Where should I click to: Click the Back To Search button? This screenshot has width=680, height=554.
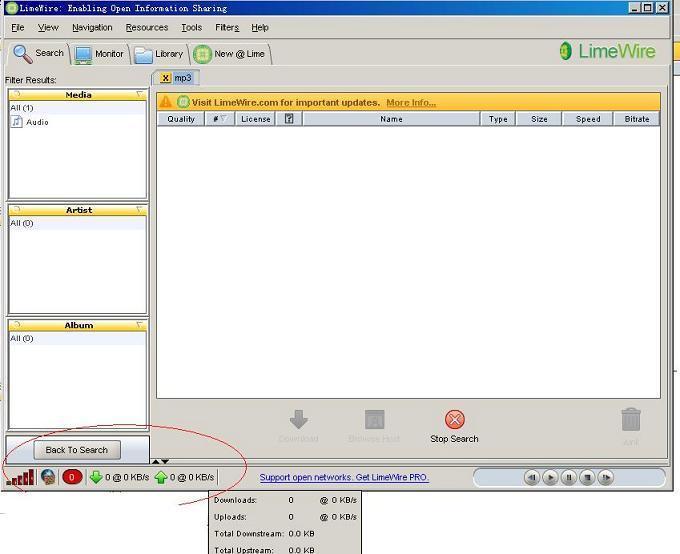(77, 450)
